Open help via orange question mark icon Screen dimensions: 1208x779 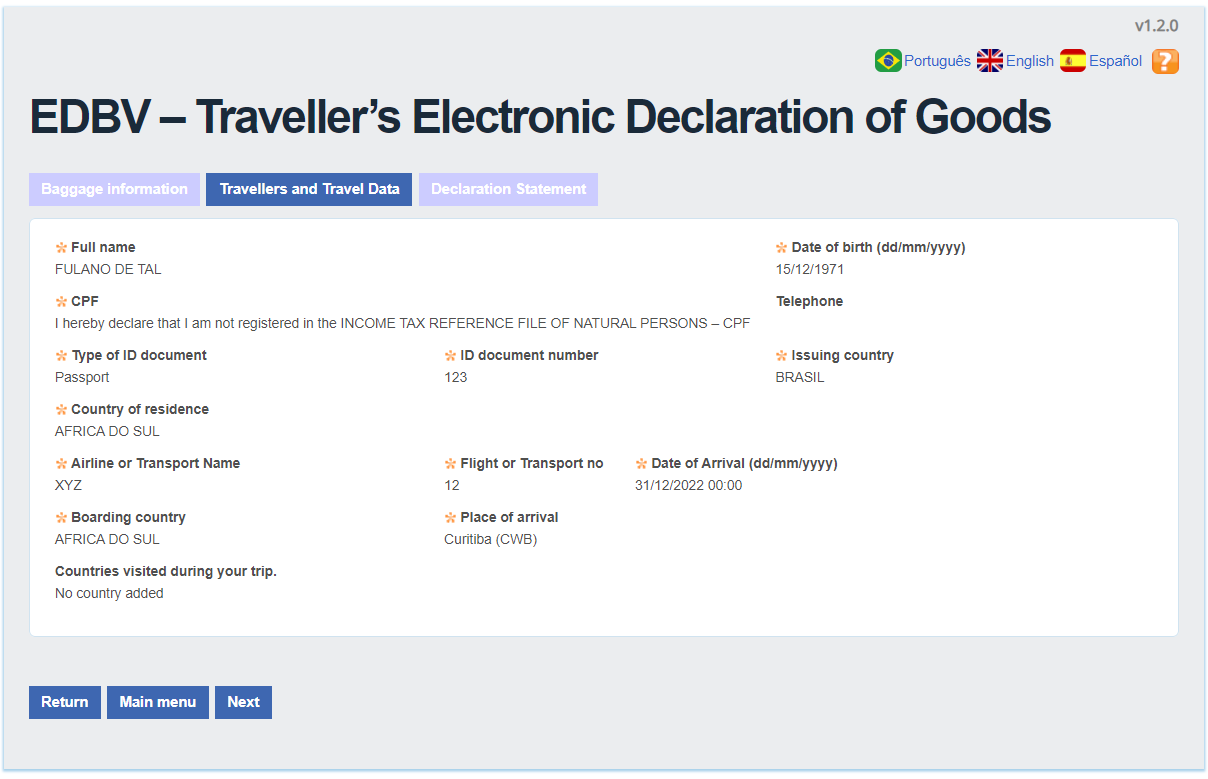point(1165,61)
